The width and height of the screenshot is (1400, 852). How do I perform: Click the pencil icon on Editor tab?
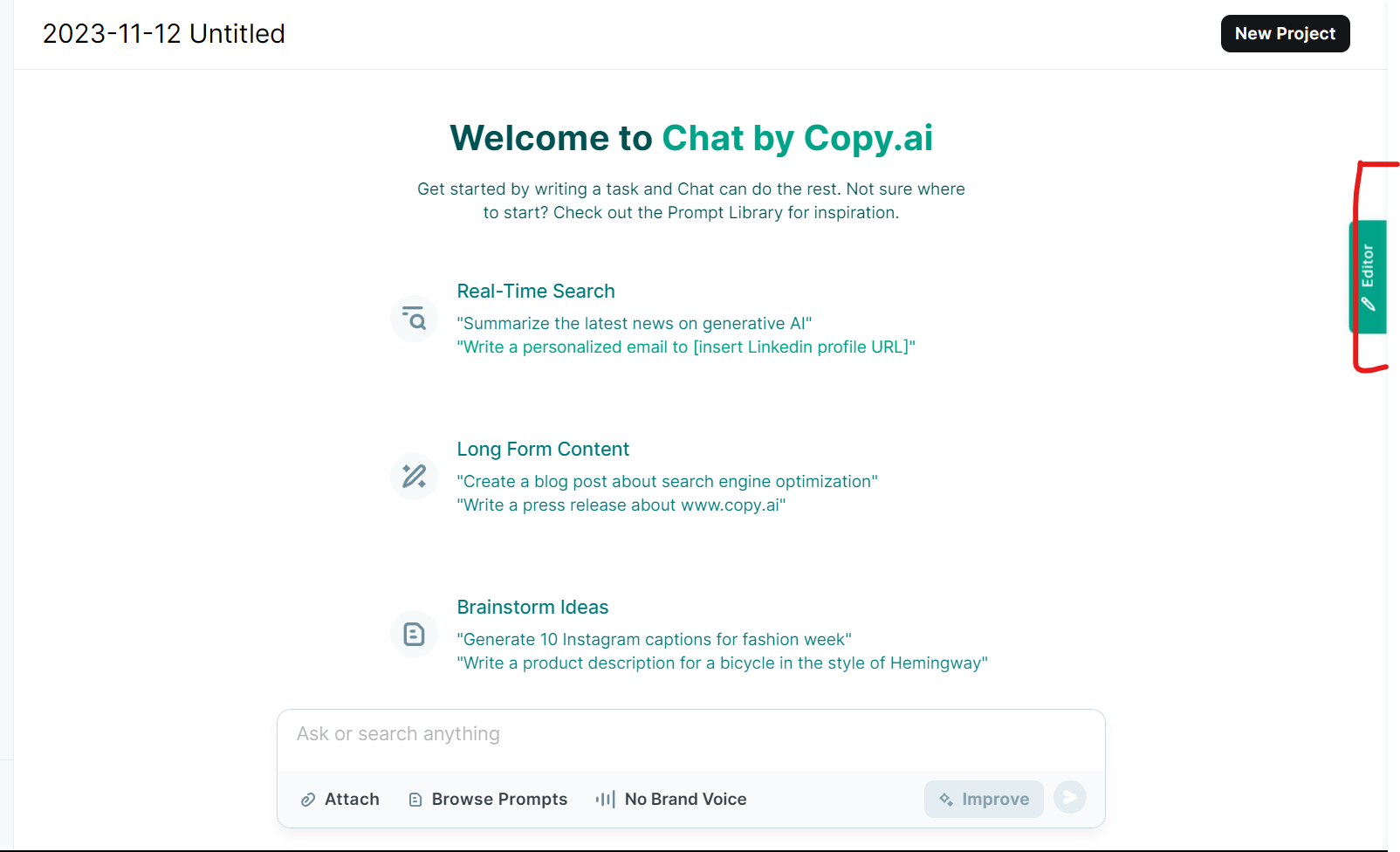1368,304
